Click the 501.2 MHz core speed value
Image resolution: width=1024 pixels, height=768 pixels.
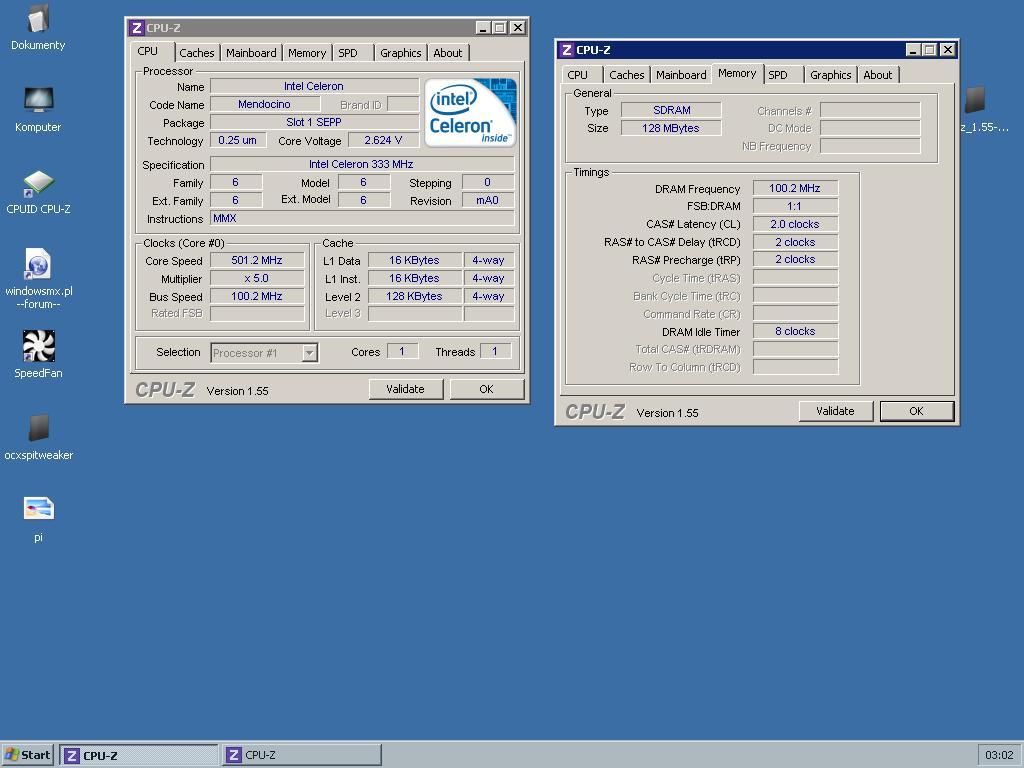click(257, 261)
